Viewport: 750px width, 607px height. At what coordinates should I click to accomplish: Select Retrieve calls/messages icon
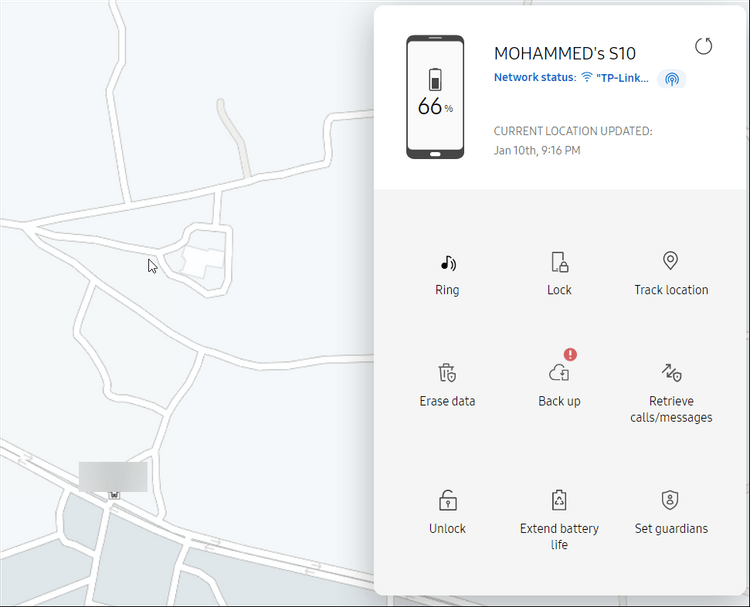point(671,373)
